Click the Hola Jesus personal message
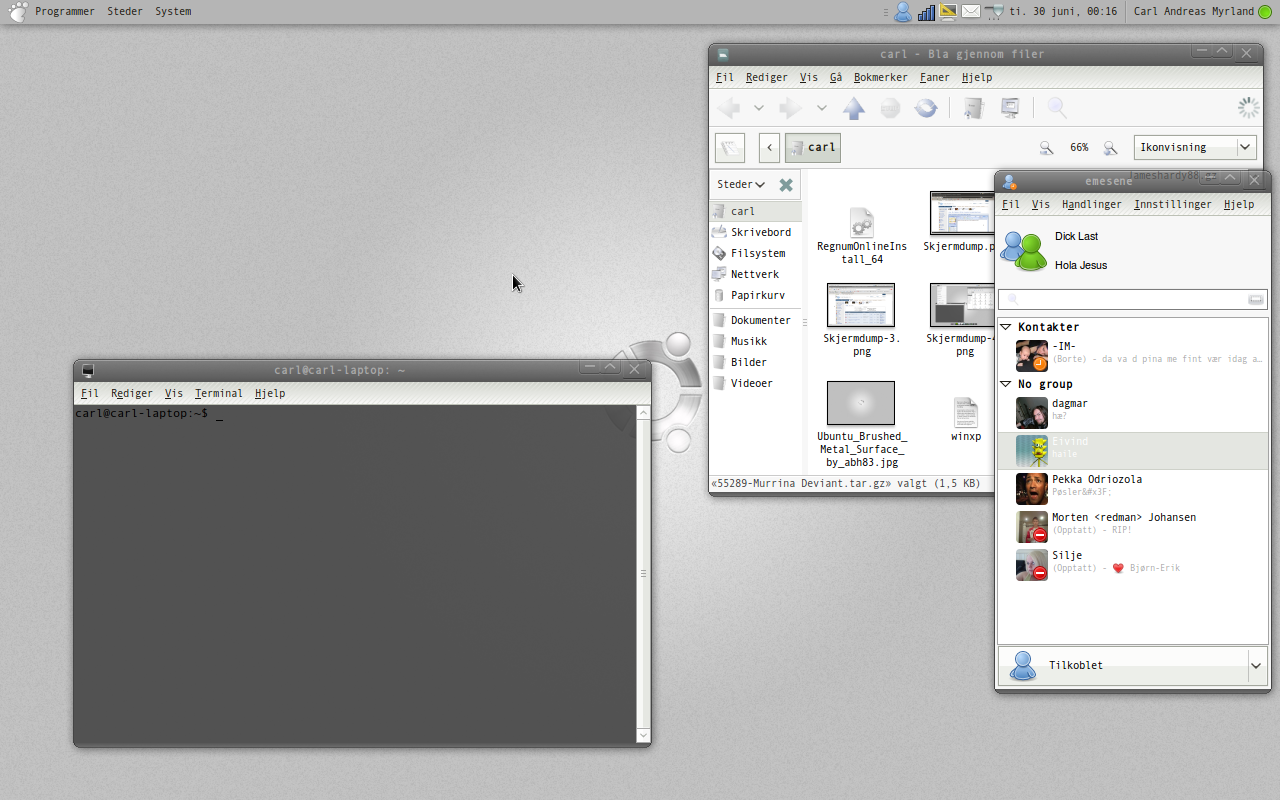This screenshot has height=800, width=1280. pyautogui.click(x=1081, y=265)
